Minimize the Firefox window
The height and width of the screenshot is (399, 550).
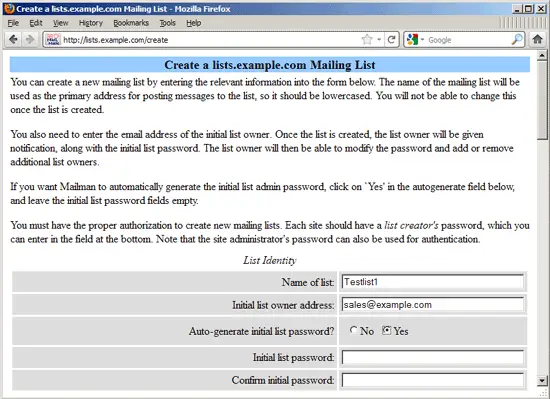tap(516, 9)
